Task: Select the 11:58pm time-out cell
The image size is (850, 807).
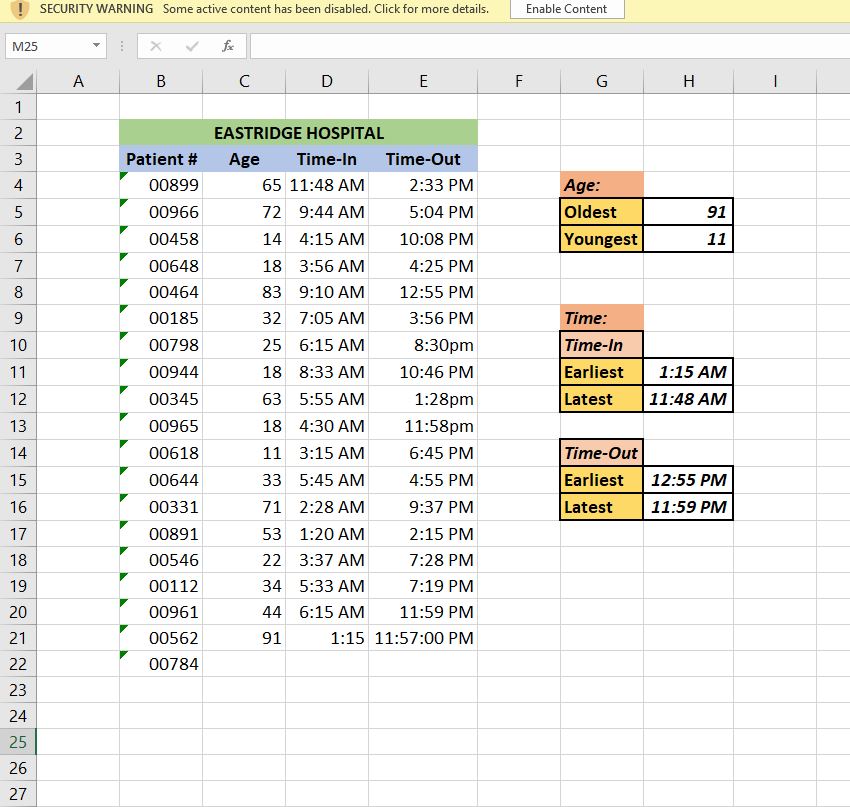Action: coord(423,426)
